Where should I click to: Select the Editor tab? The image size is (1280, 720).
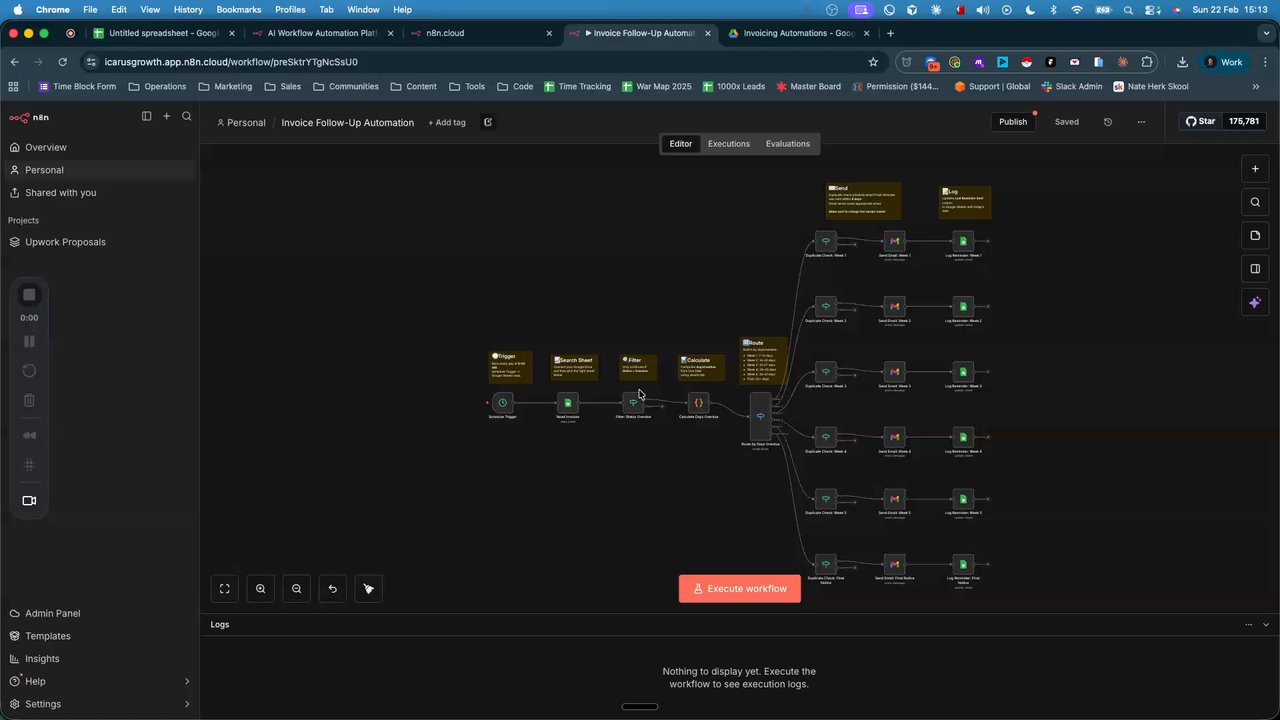pyautogui.click(x=681, y=144)
